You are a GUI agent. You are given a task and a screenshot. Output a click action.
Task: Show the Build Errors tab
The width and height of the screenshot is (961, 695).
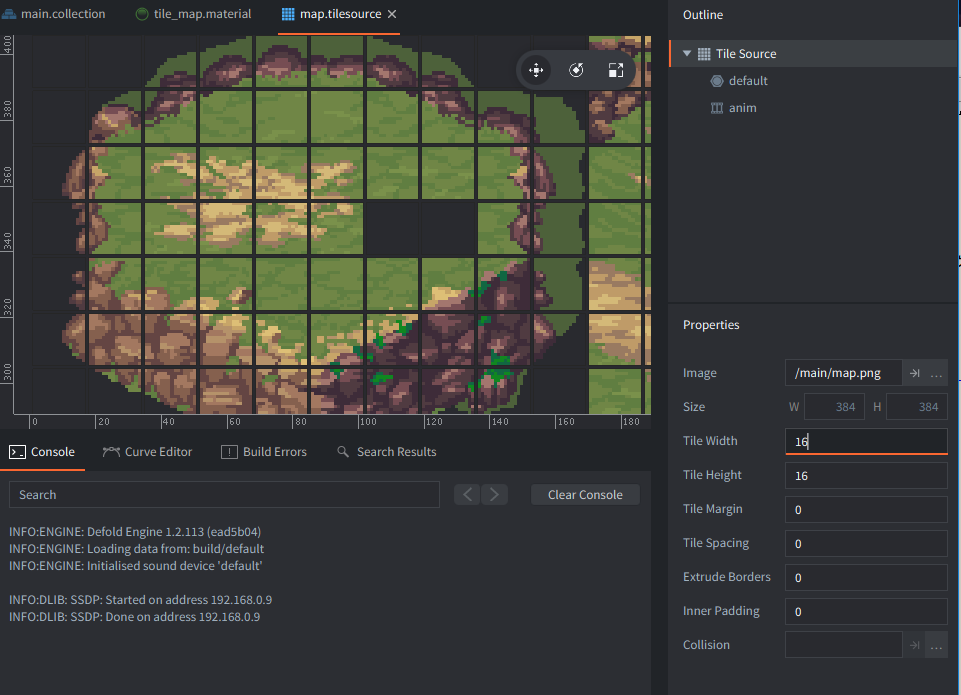(x=264, y=452)
